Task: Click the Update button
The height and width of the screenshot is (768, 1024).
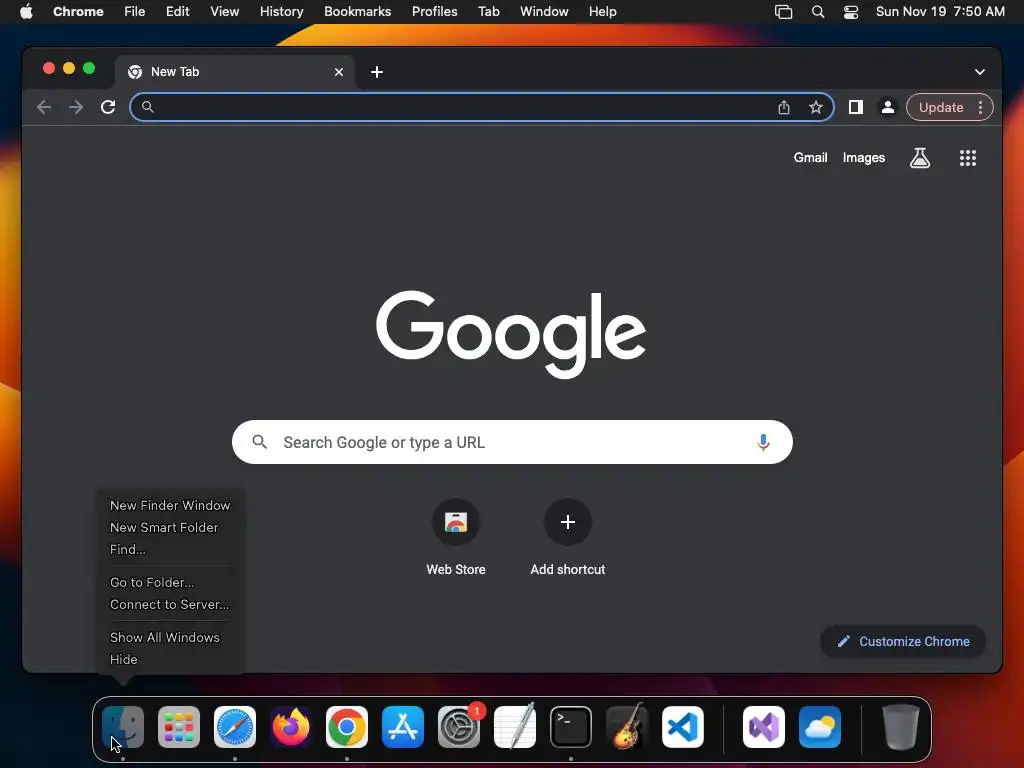Action: (941, 107)
